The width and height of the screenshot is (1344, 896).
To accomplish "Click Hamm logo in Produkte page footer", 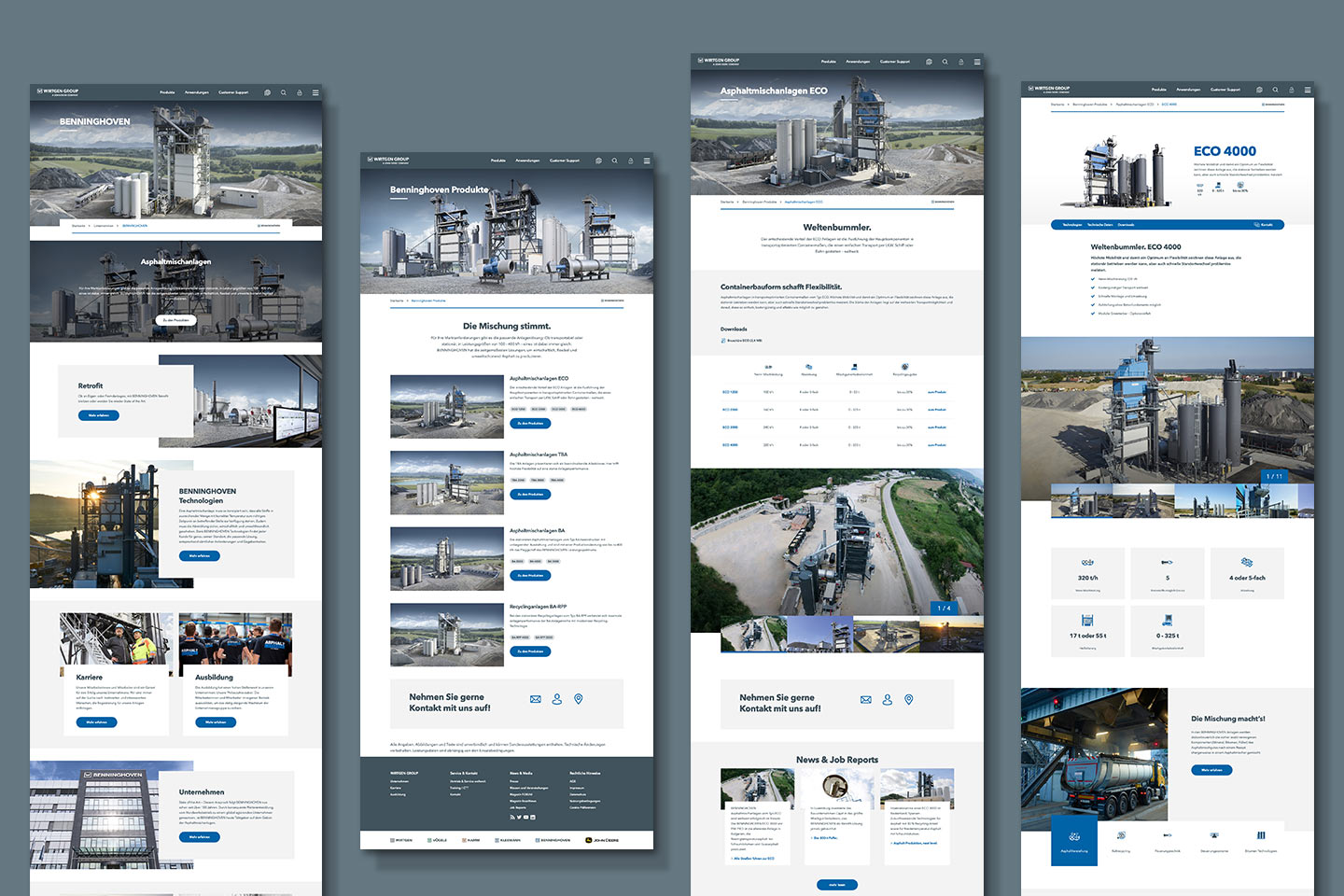I will [x=471, y=840].
